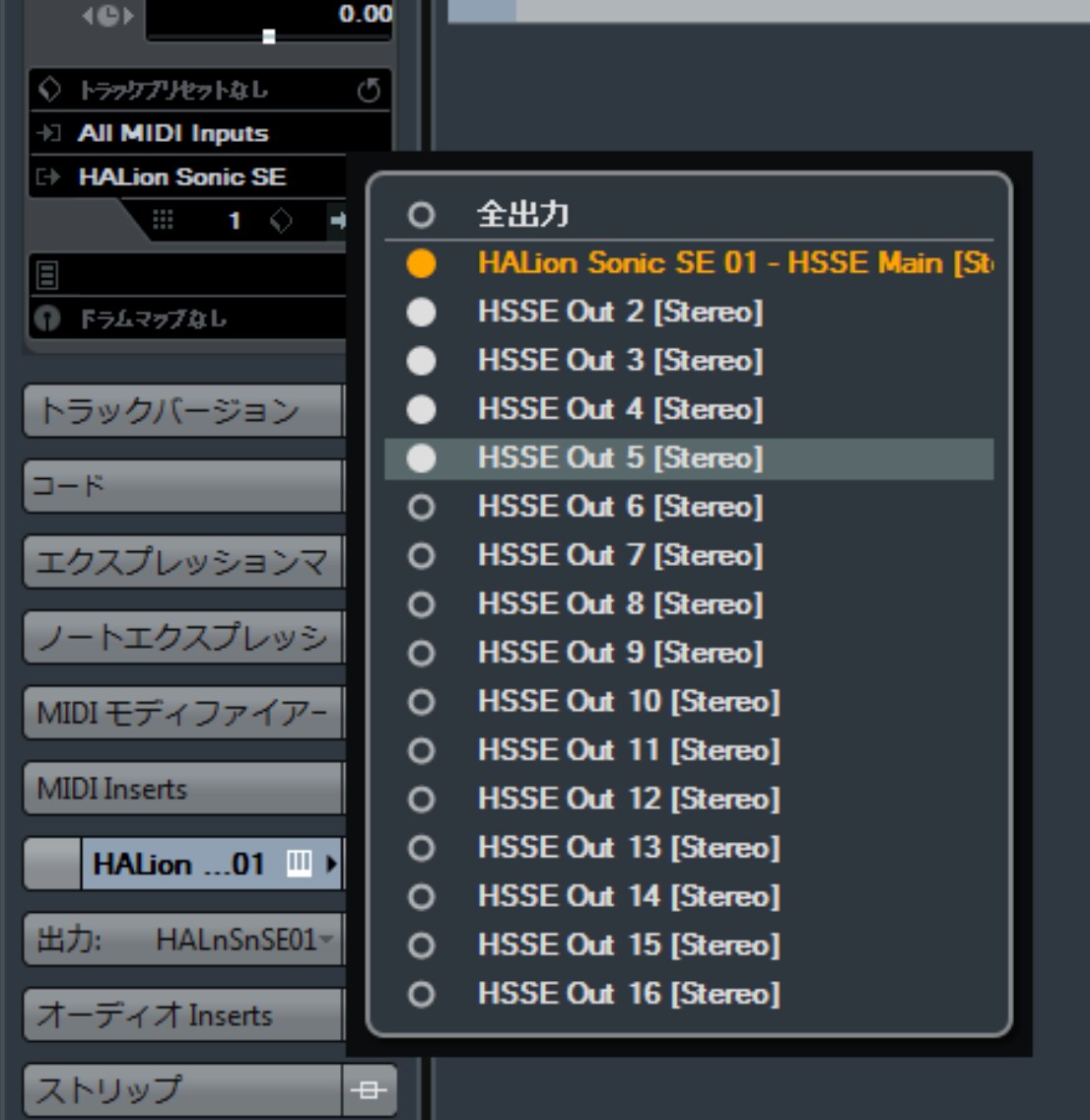Click the track preset diamond icon

[x=49, y=90]
